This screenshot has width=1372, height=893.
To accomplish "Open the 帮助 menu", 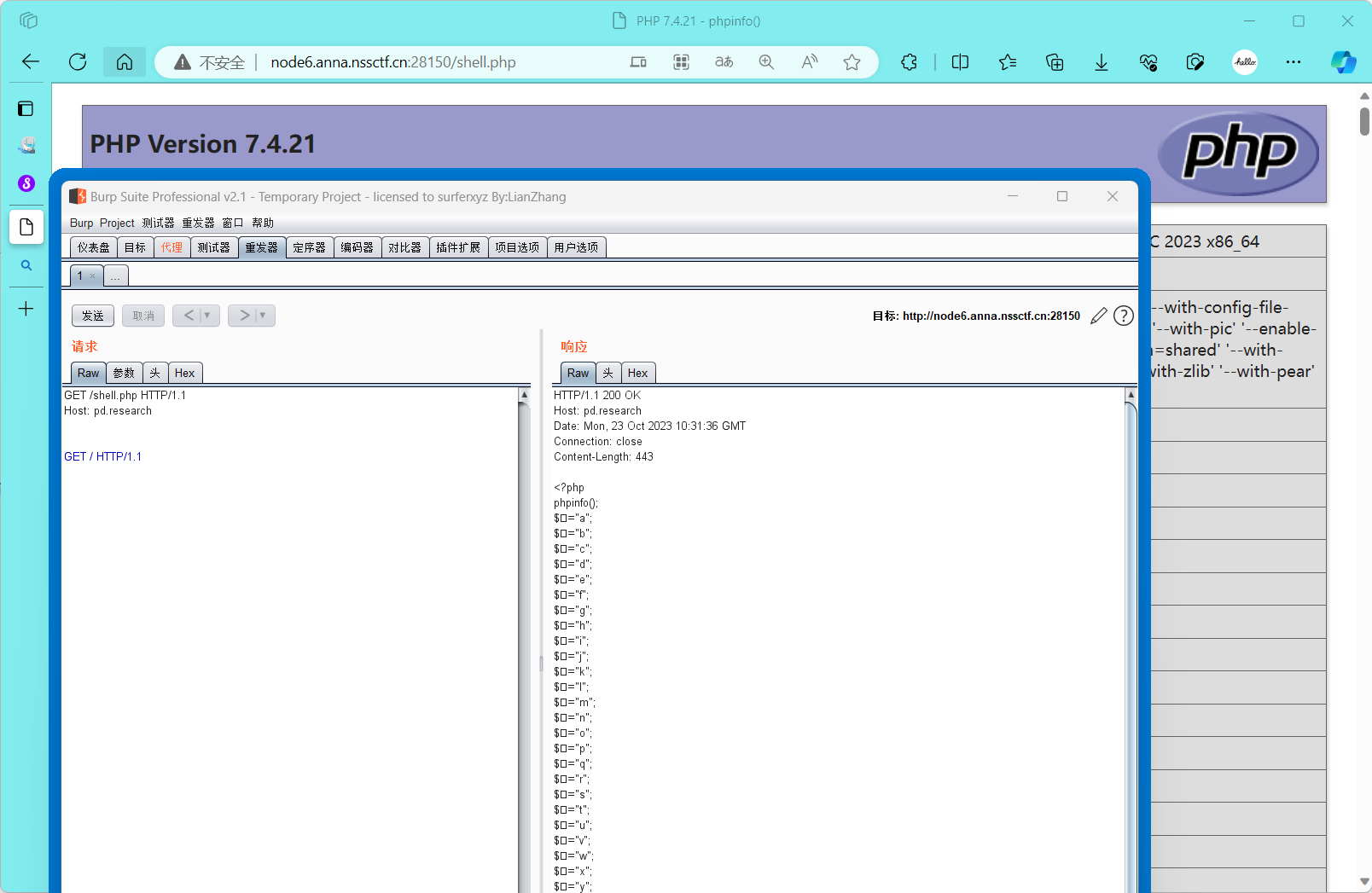I will point(263,223).
